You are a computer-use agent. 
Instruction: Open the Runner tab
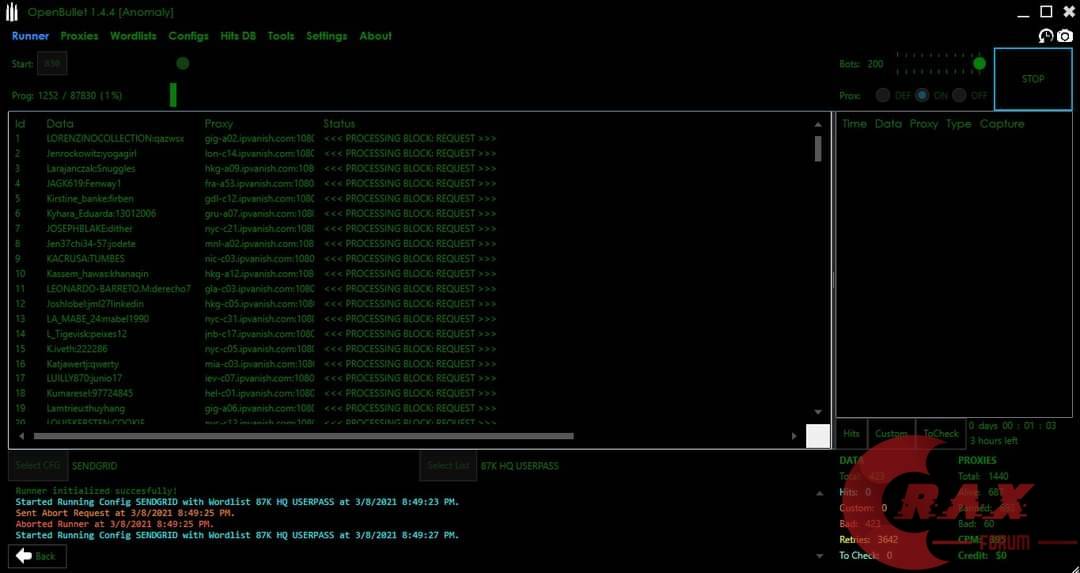pyautogui.click(x=30, y=36)
